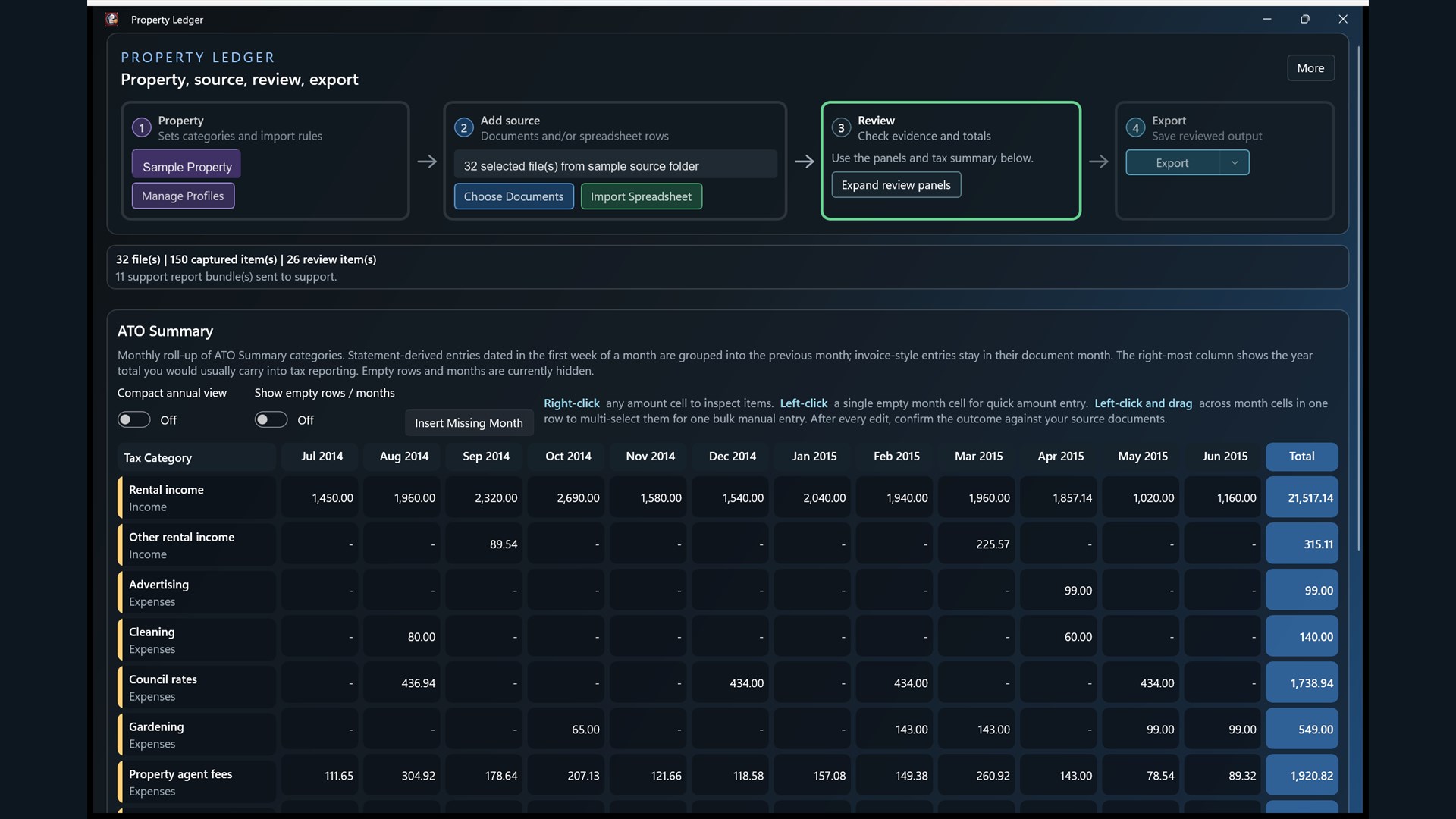Select the Oct 2014 column header
The height and width of the screenshot is (819, 1456).
tap(568, 457)
